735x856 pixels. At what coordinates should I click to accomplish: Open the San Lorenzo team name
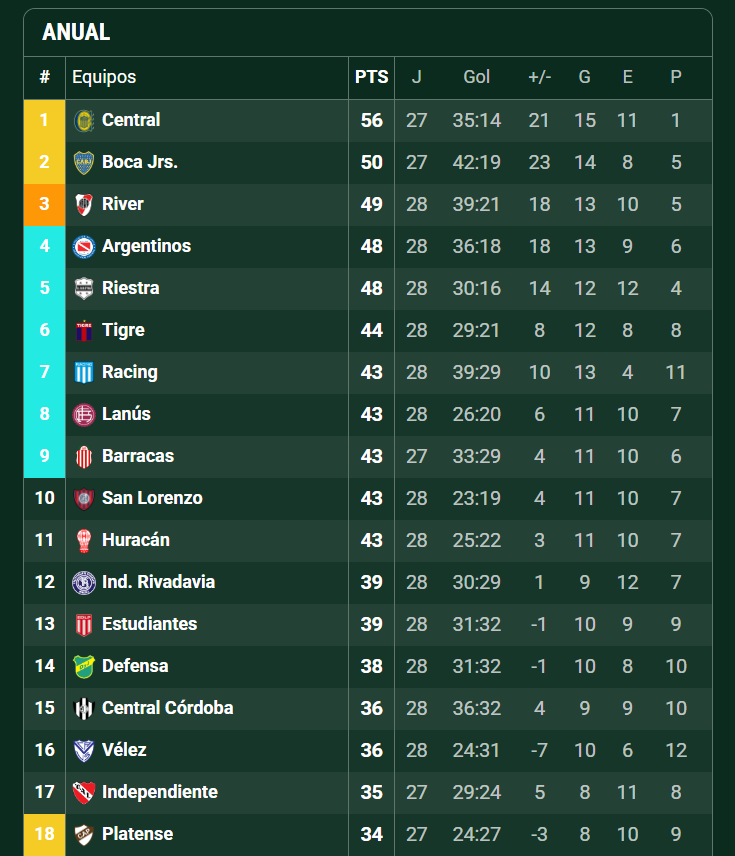152,498
